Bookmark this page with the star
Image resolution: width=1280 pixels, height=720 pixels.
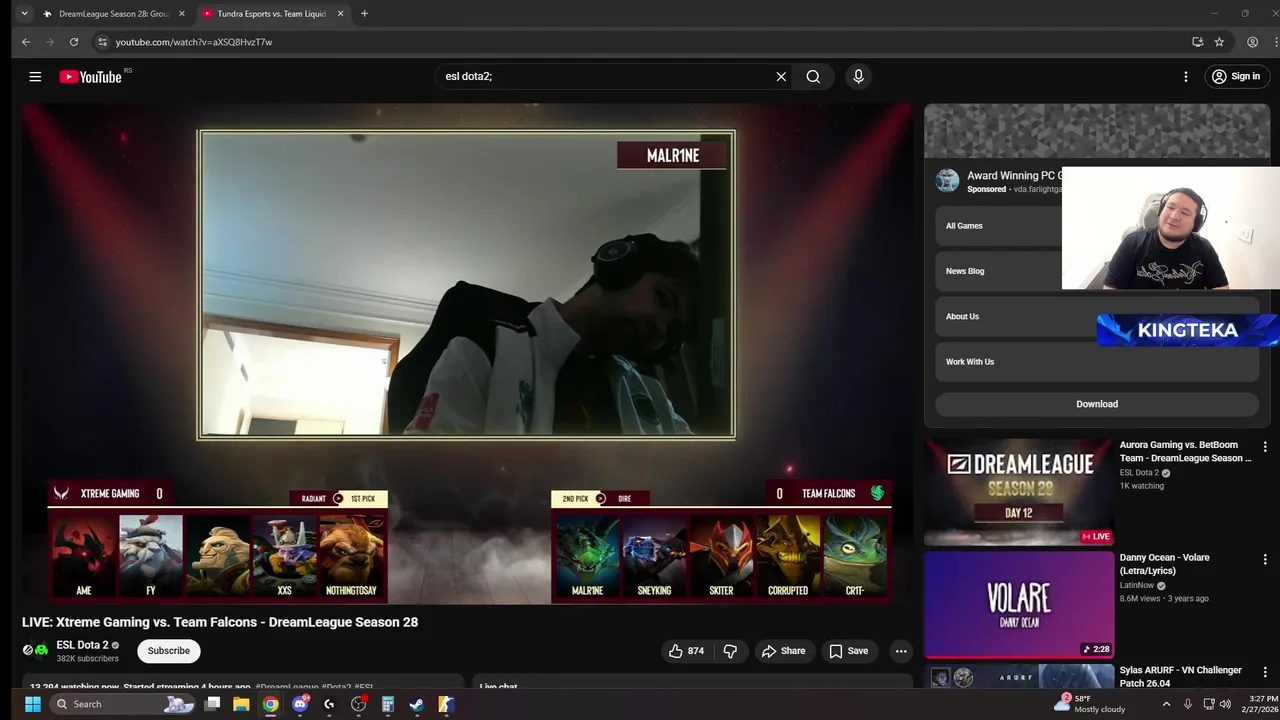1219,42
